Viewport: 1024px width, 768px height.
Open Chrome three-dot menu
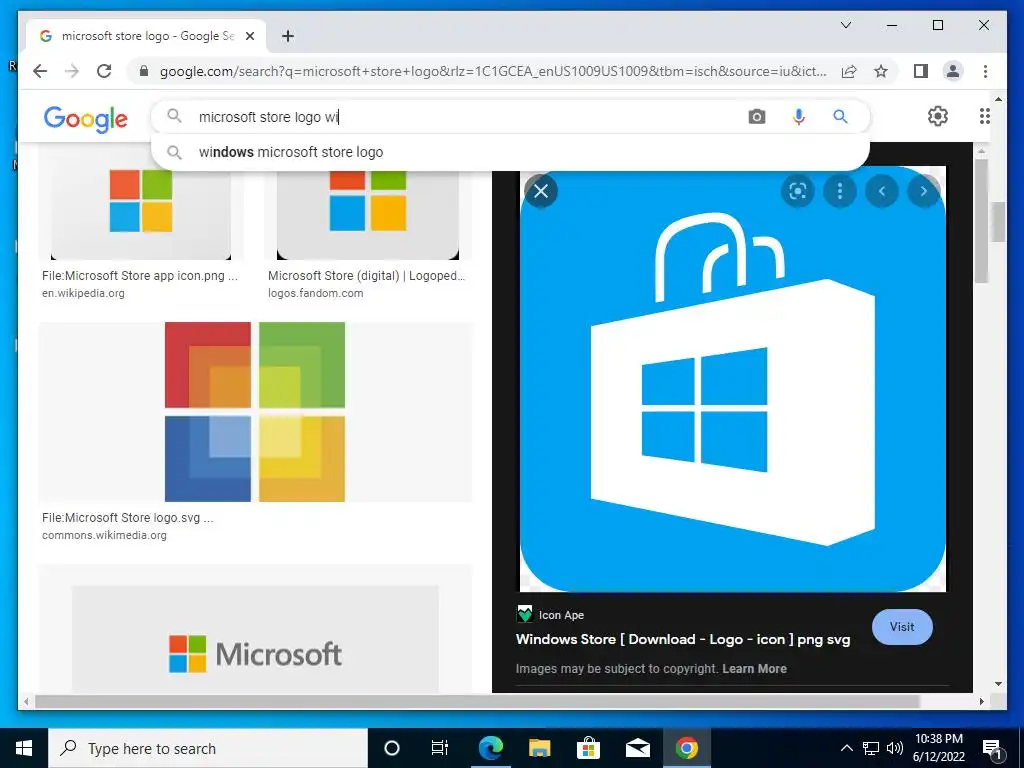(x=985, y=71)
